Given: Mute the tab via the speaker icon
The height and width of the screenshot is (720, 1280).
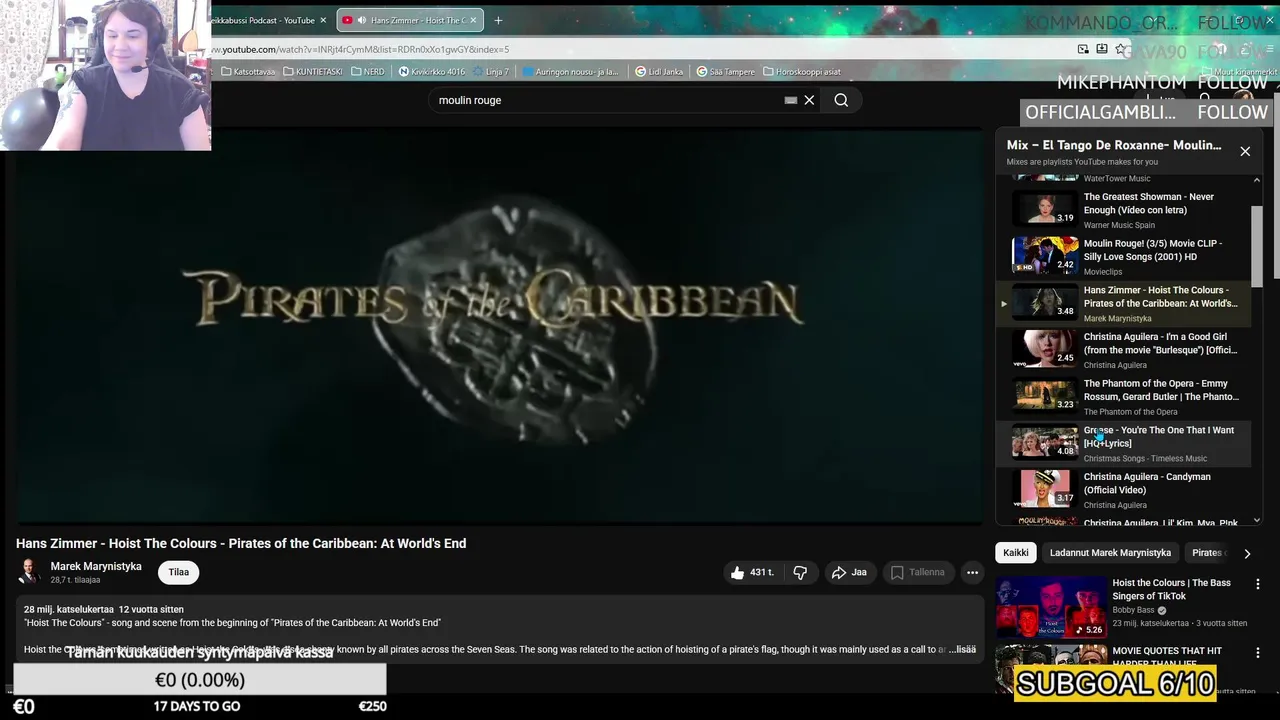Looking at the screenshot, I should coord(362,20).
